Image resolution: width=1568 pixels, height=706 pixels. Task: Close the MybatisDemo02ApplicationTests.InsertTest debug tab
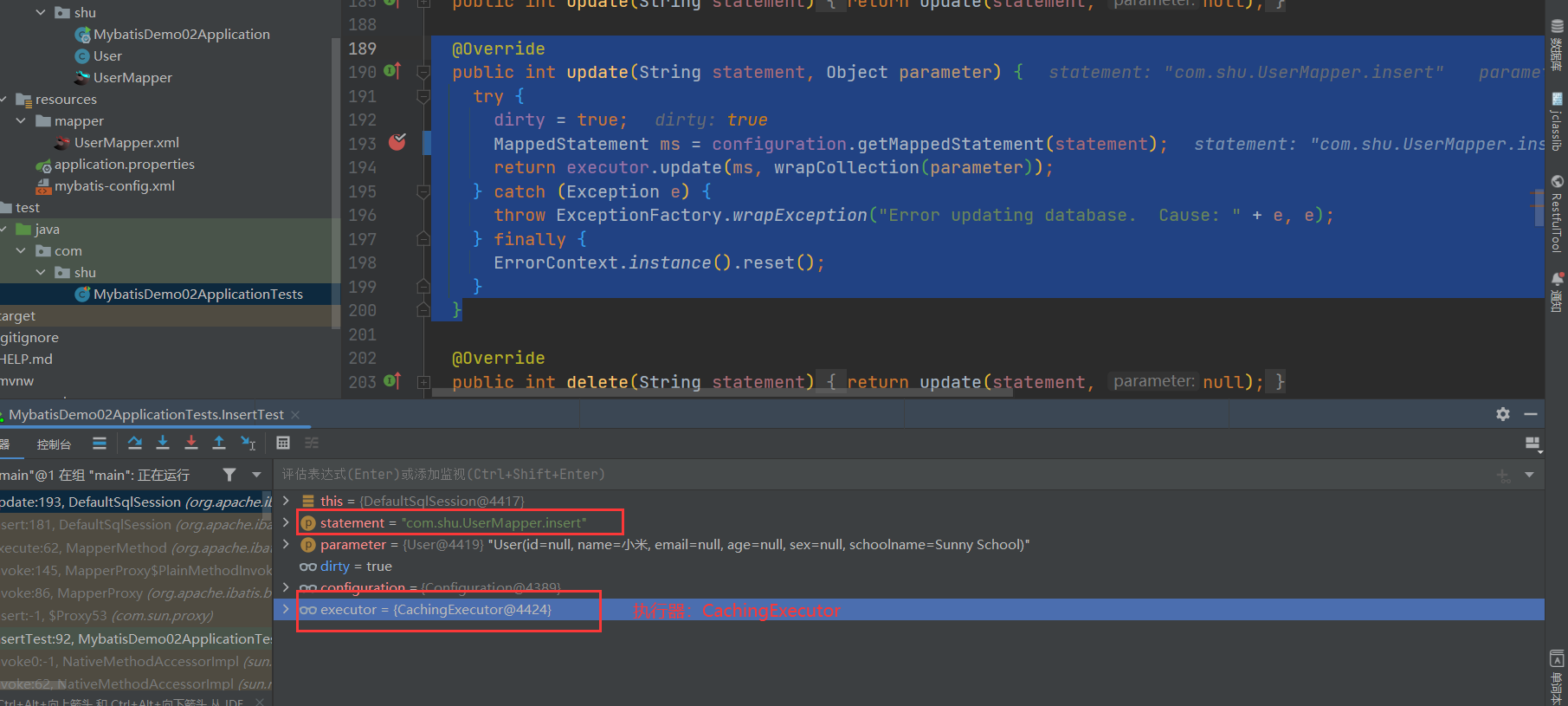295,415
